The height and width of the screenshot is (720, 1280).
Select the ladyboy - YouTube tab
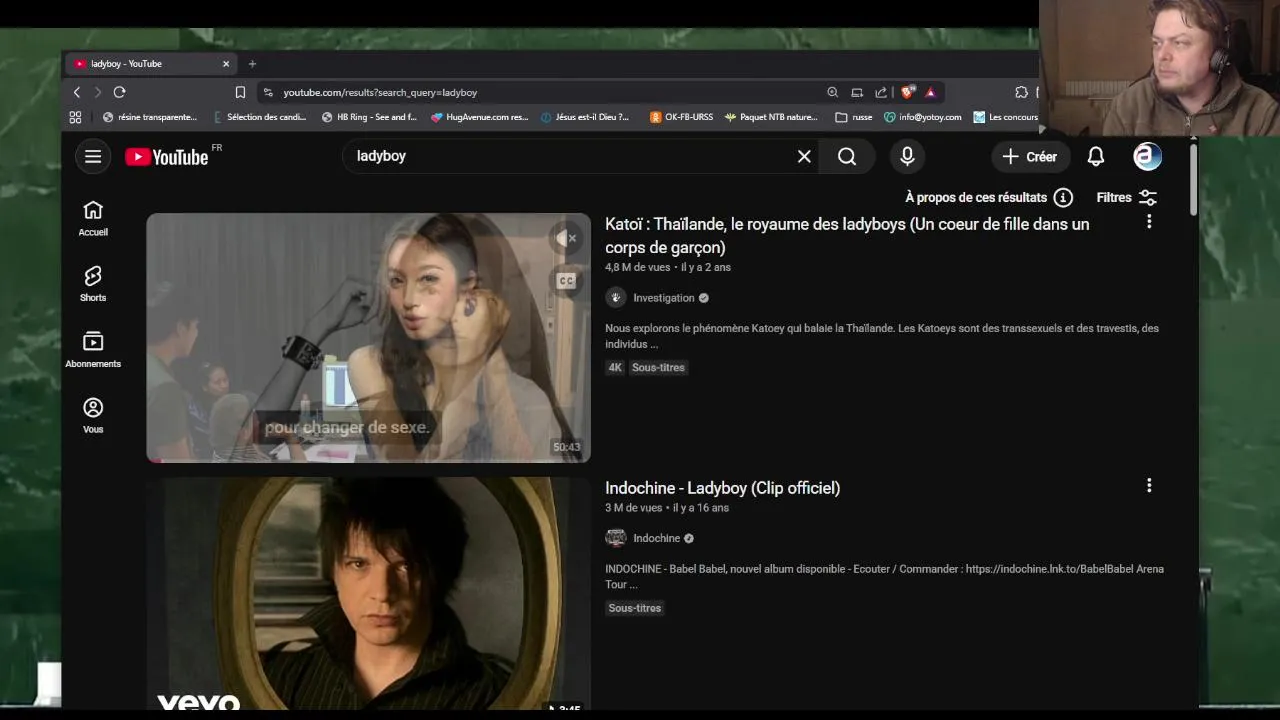coord(151,64)
